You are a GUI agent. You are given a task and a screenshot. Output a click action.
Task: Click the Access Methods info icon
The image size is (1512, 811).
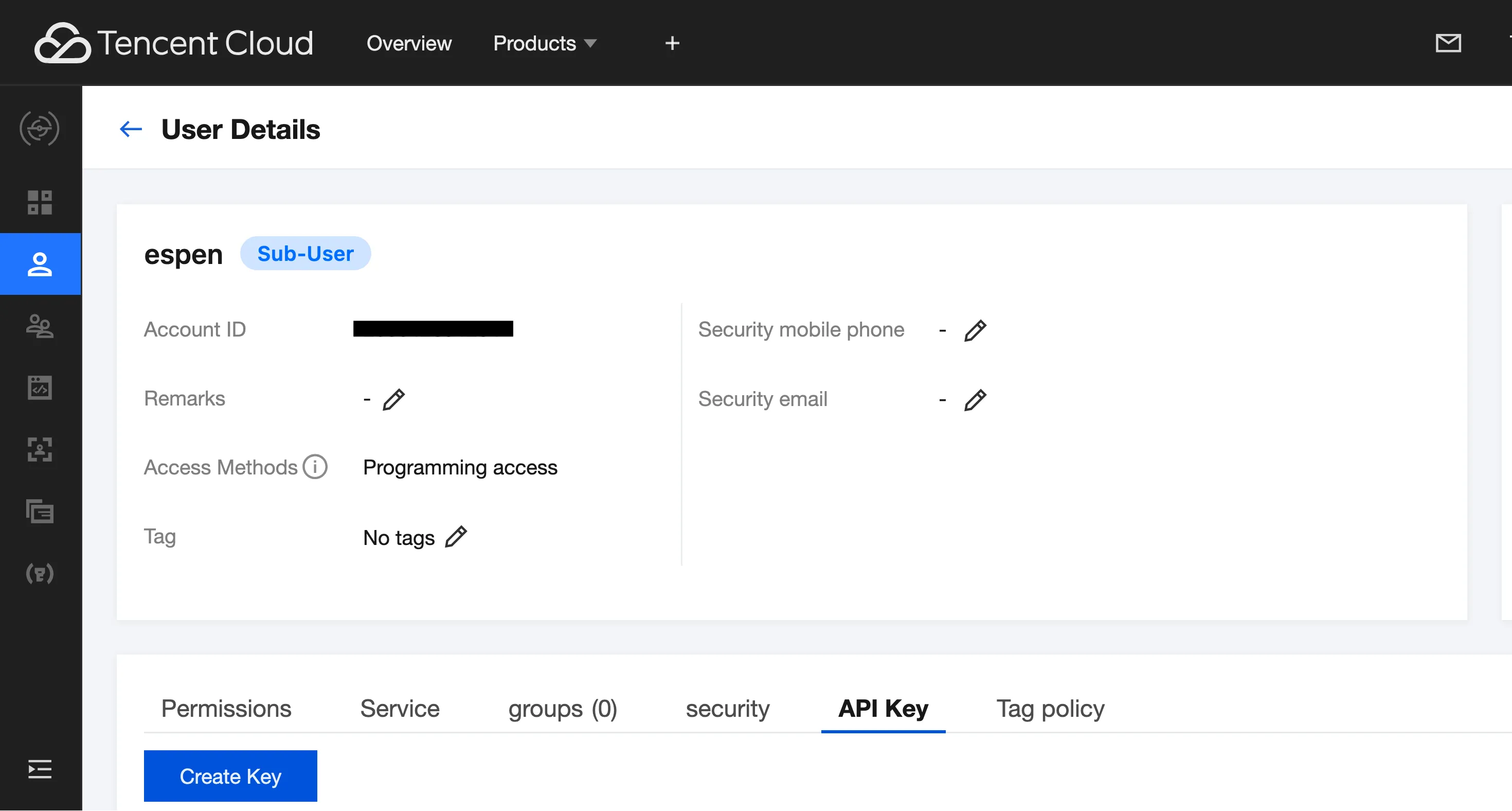315,467
